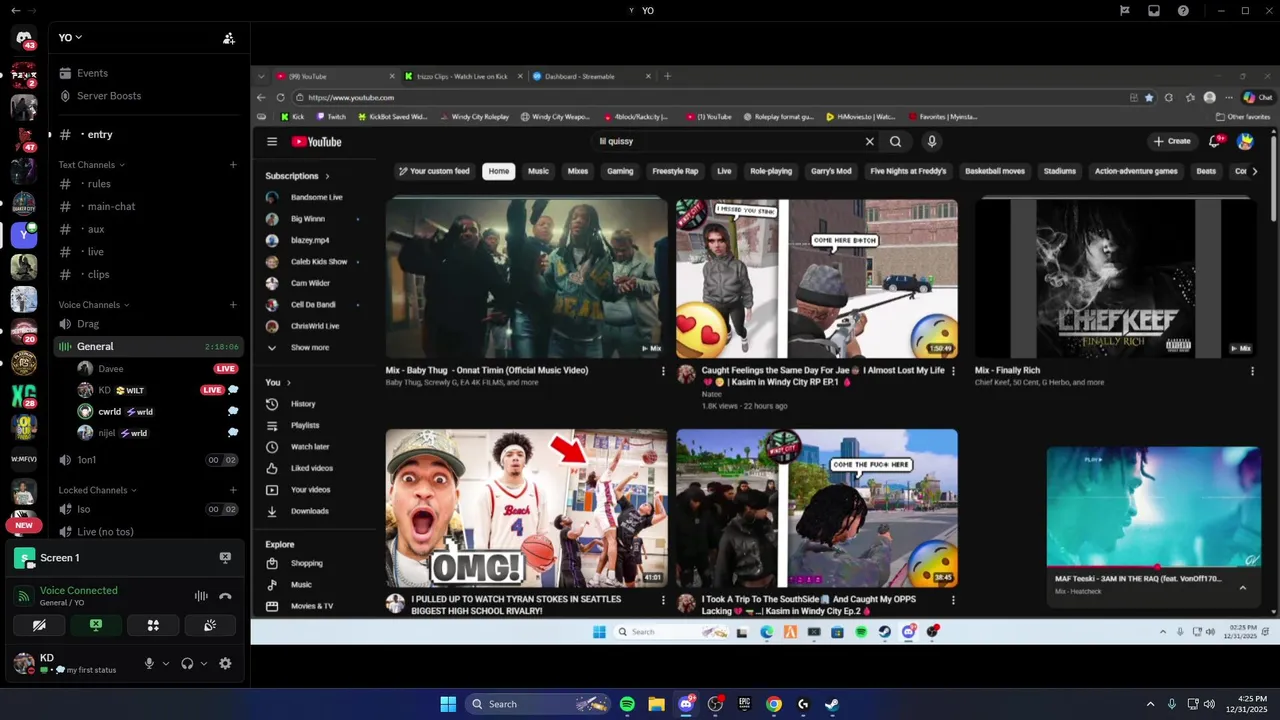The image size is (1280, 720).
Task: Show hidden system tray icons chevron
Action: [x=1150, y=704]
